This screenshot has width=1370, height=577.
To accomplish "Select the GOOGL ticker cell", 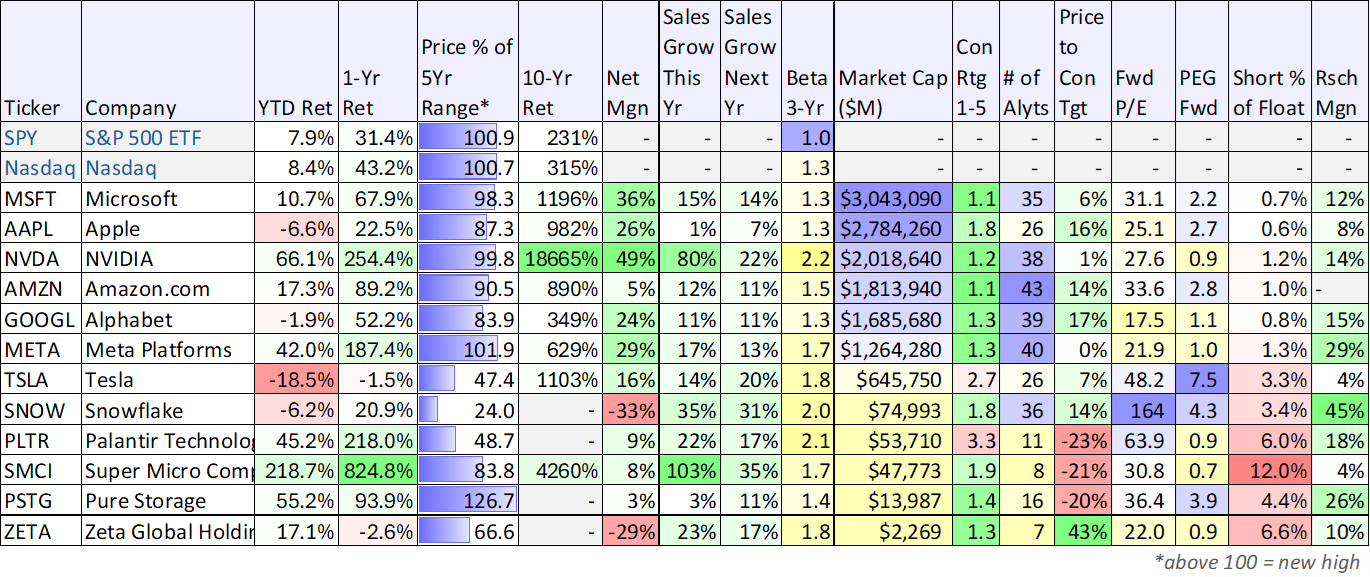I will coord(41,319).
